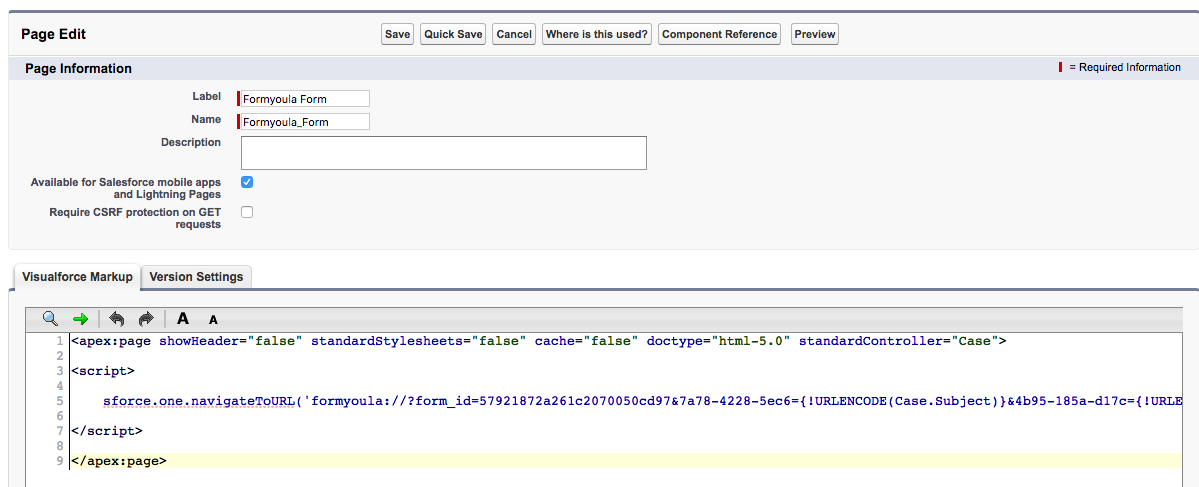The image size is (1199, 487).
Task: Preview the Visualforce page
Action: click(x=814, y=34)
